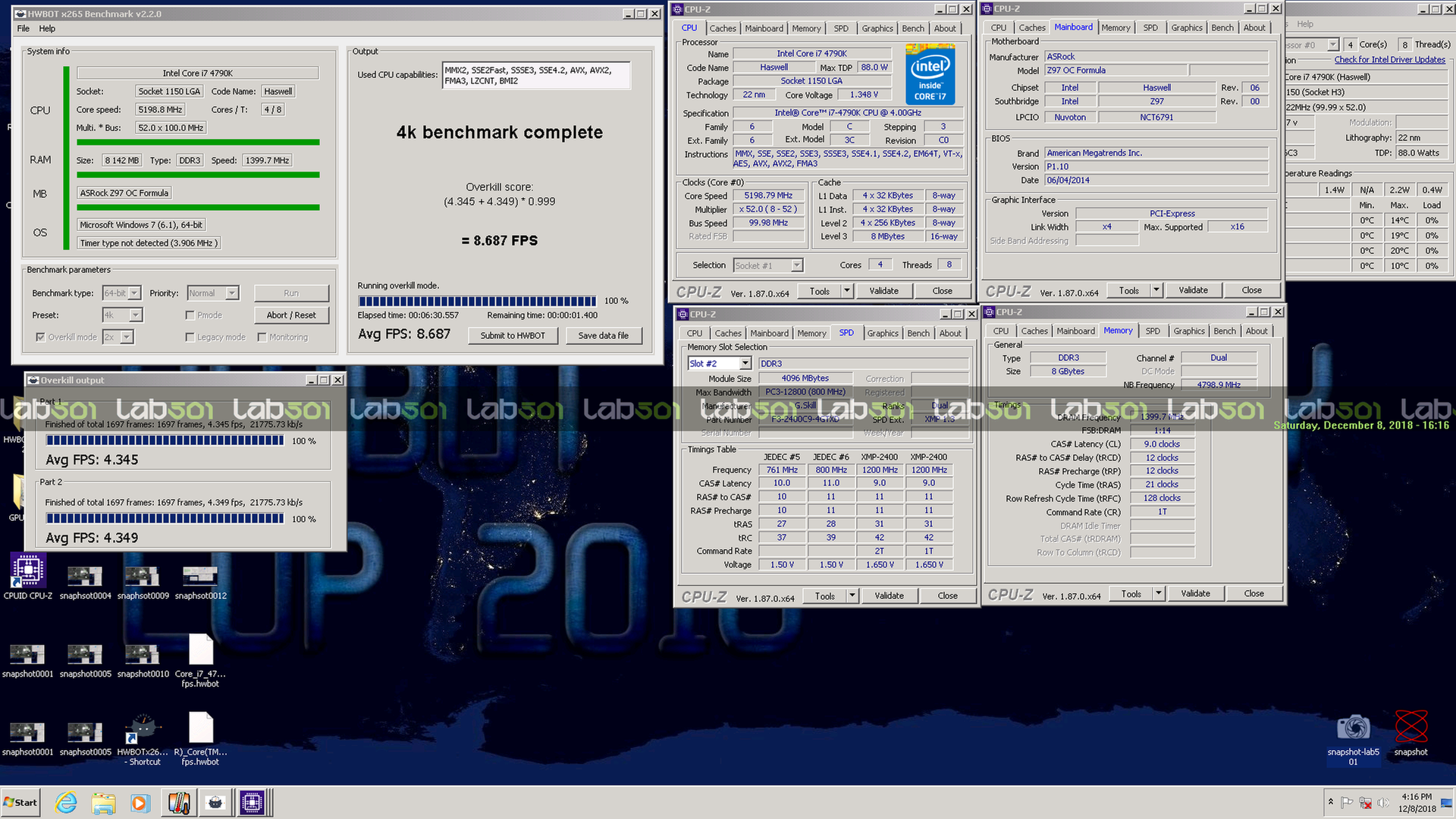Open snaphsot0009 desktop thumbnail
This screenshot has height=819, width=1456.
pos(143,582)
